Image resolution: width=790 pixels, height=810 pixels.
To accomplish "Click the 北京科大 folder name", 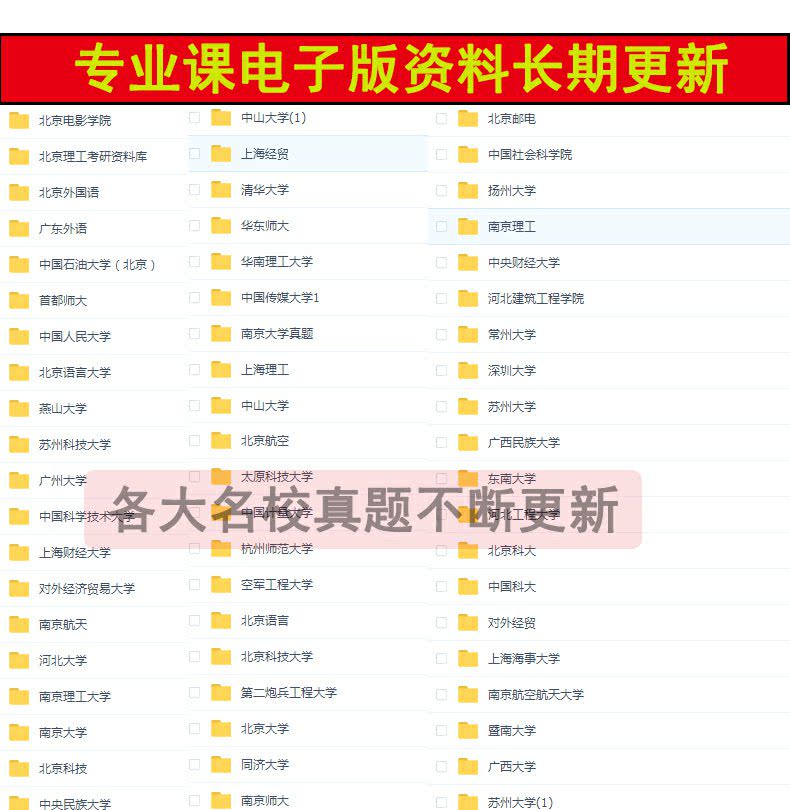I will [512, 551].
